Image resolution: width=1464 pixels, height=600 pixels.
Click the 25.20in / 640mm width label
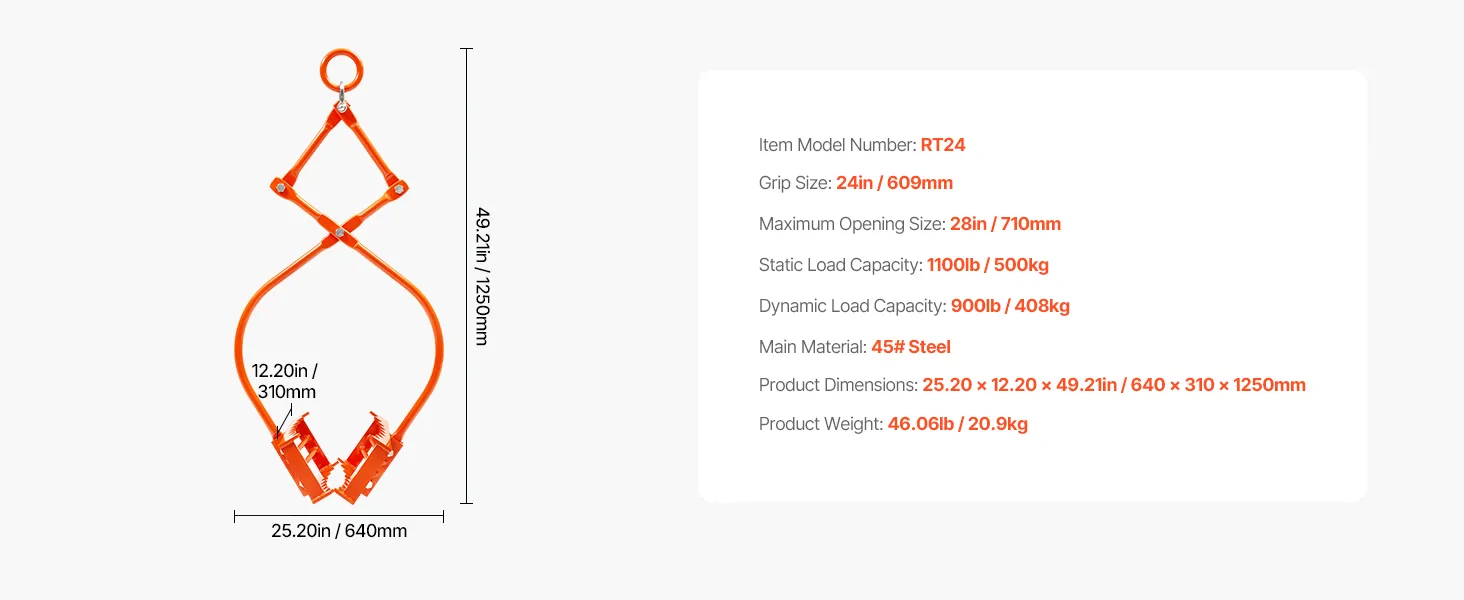coord(339,531)
